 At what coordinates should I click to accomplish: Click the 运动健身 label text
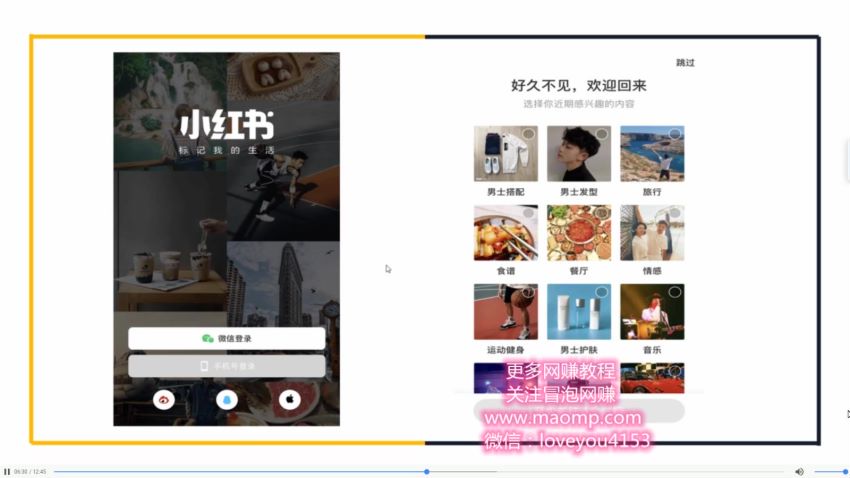point(506,350)
